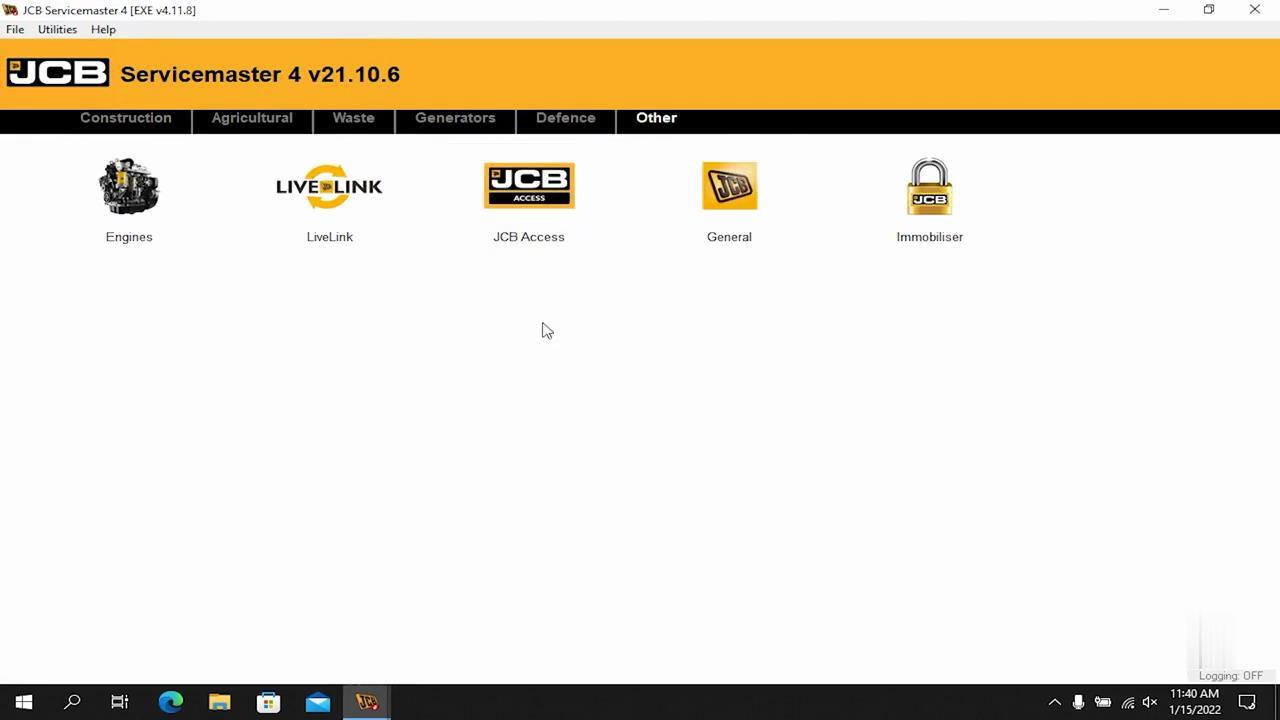The height and width of the screenshot is (720, 1280).
Task: Open the Help menu
Action: [x=103, y=29]
